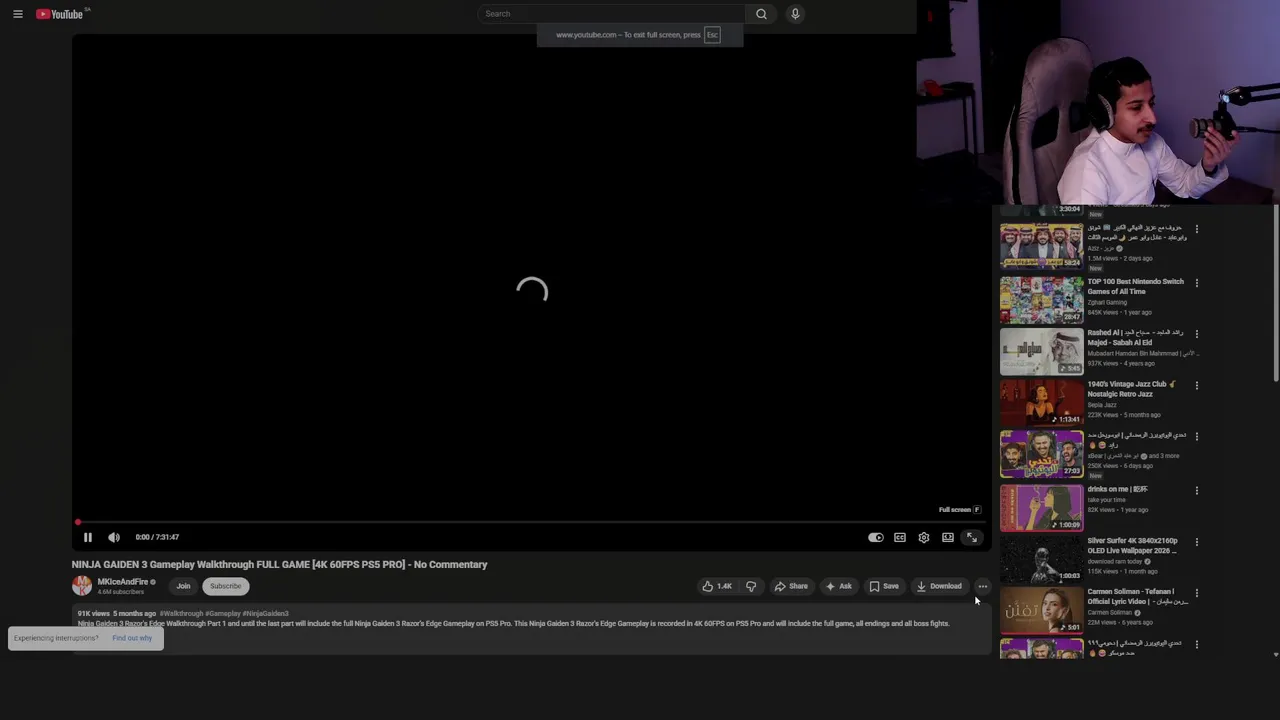The width and height of the screenshot is (1280, 720).
Task: Click 'Find out why' interruption link
Action: point(132,638)
